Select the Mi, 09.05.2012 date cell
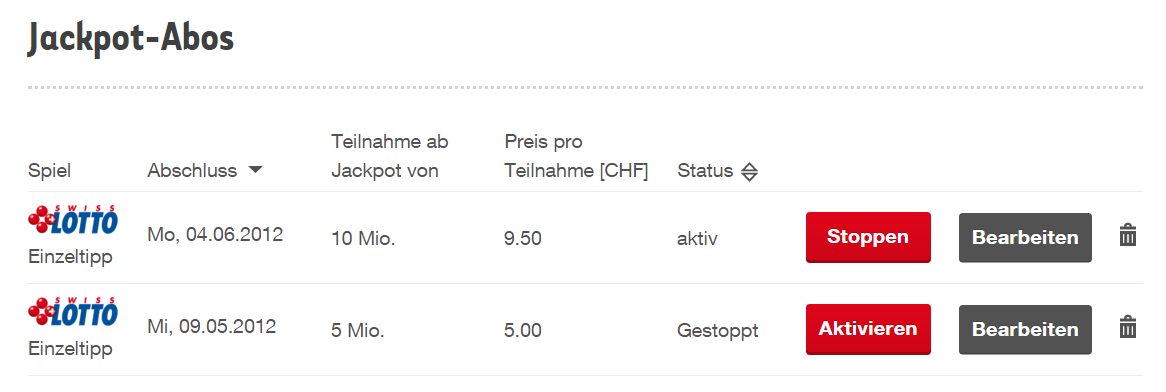 211,327
